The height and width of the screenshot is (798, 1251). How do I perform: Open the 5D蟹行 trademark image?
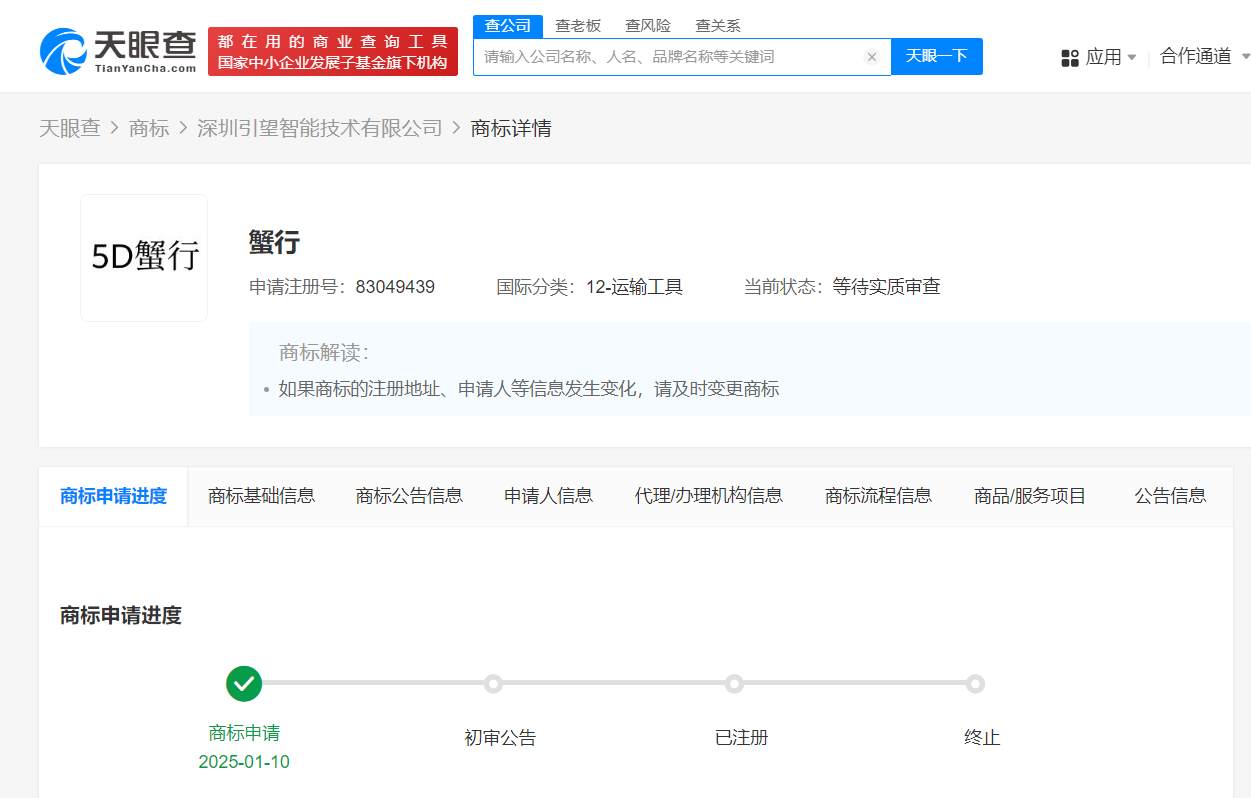point(144,258)
